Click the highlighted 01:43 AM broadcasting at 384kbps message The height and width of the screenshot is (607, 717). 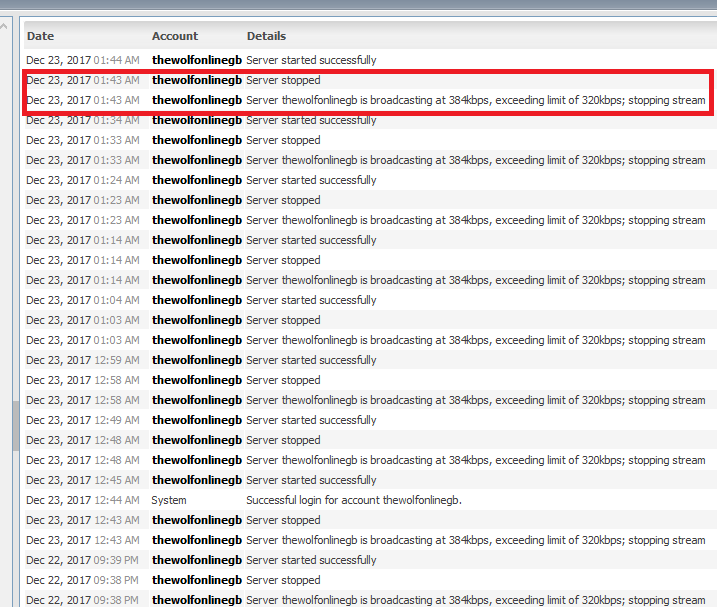(x=475, y=100)
